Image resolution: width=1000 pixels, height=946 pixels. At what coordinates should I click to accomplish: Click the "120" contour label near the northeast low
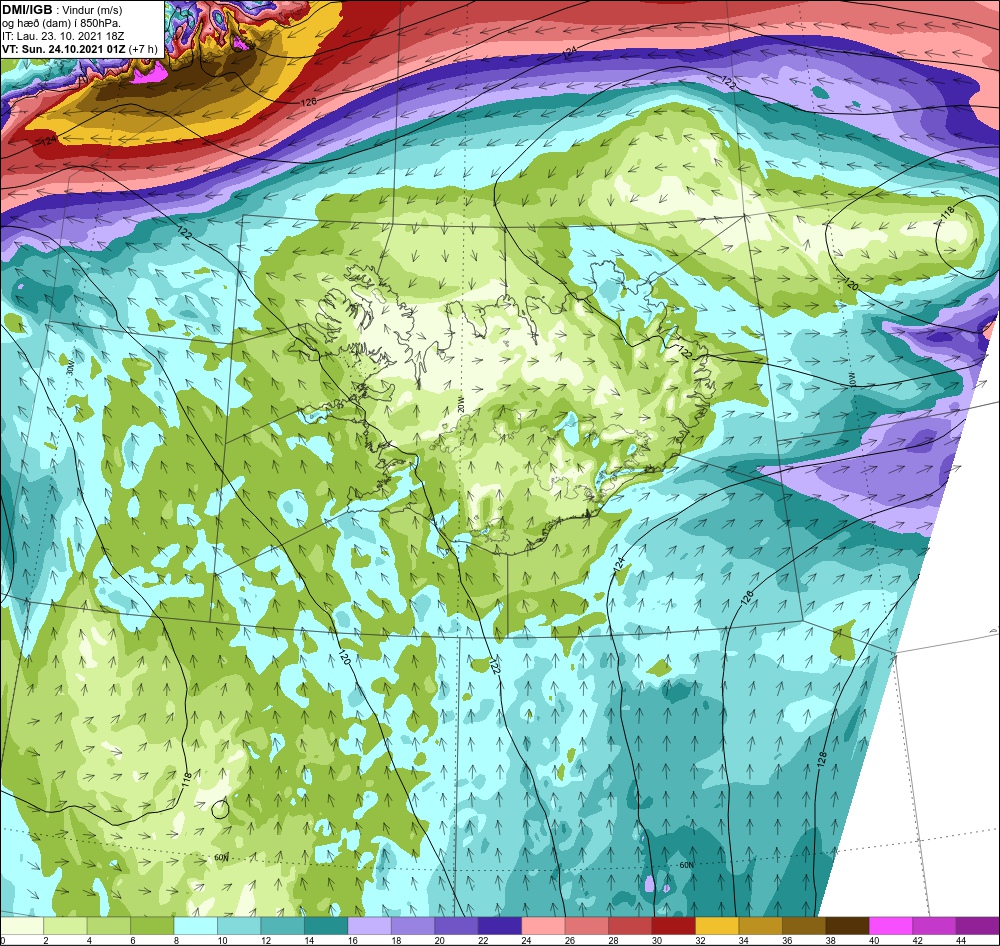[851, 284]
